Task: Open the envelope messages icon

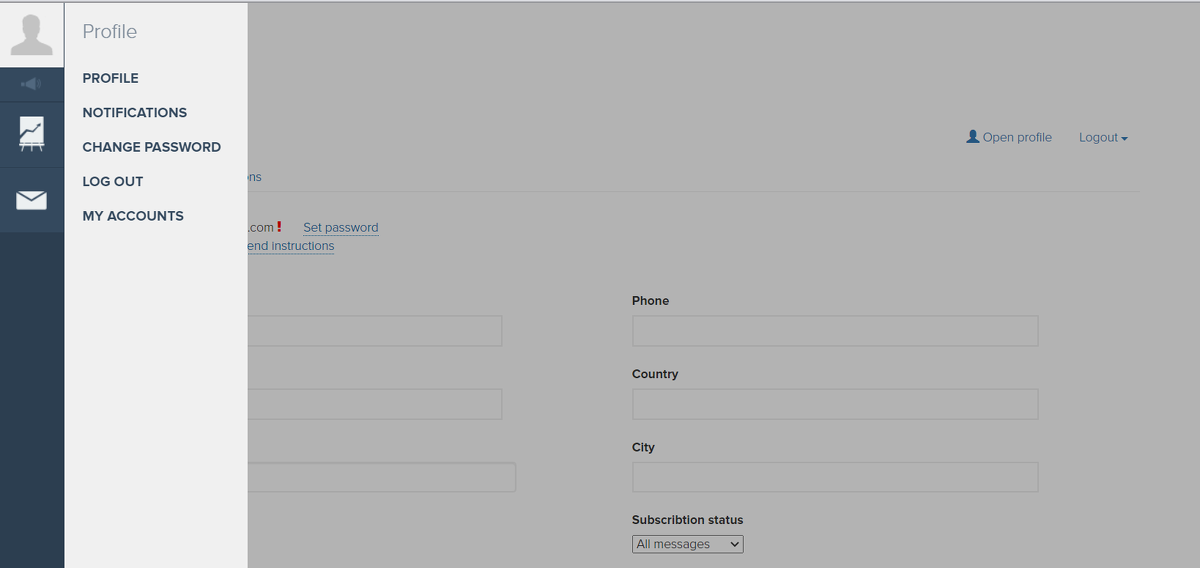Action: click(31, 200)
